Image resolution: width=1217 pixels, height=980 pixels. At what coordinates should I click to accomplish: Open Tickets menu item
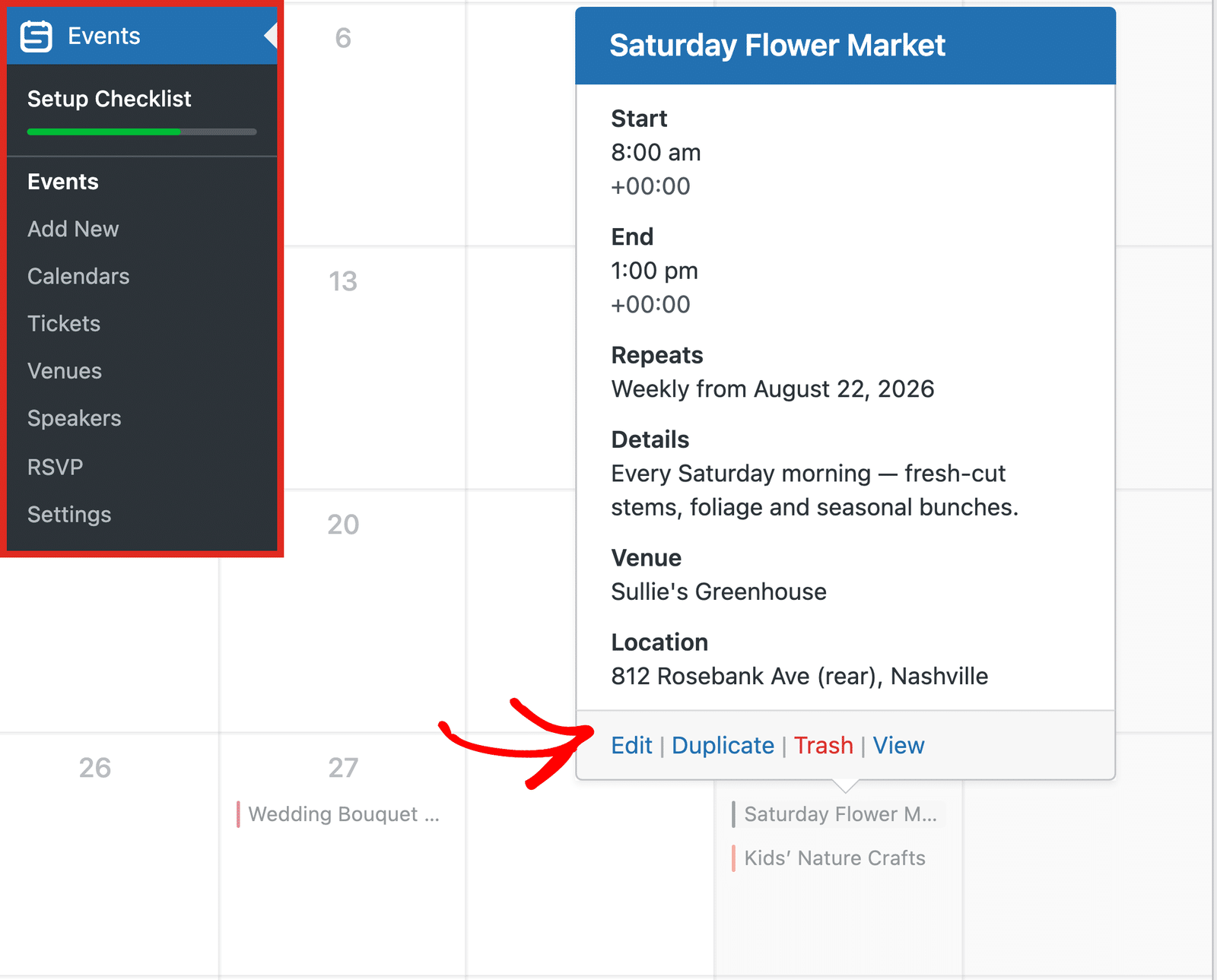pos(64,324)
